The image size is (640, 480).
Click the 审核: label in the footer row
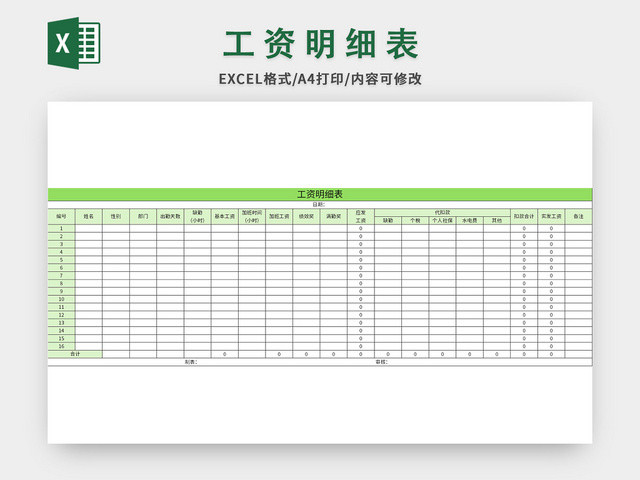382,362
